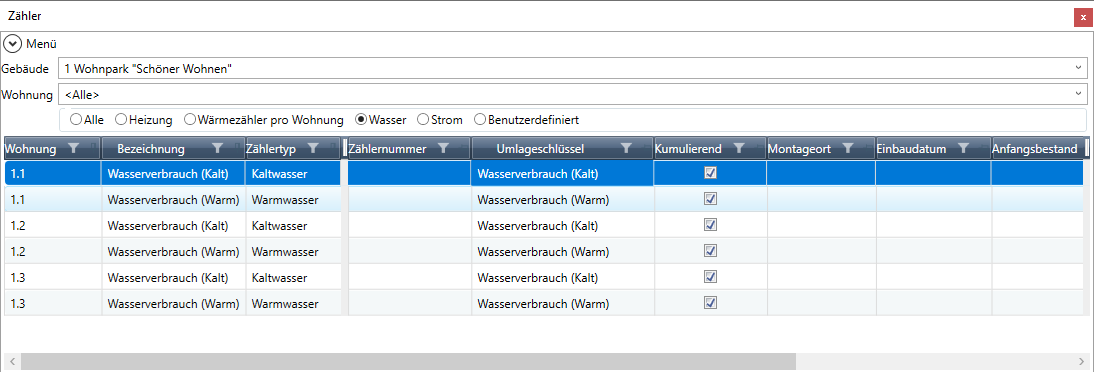The image size is (1094, 372).
Task: Click the scrollbar left arrow
Action: click(x=12, y=361)
